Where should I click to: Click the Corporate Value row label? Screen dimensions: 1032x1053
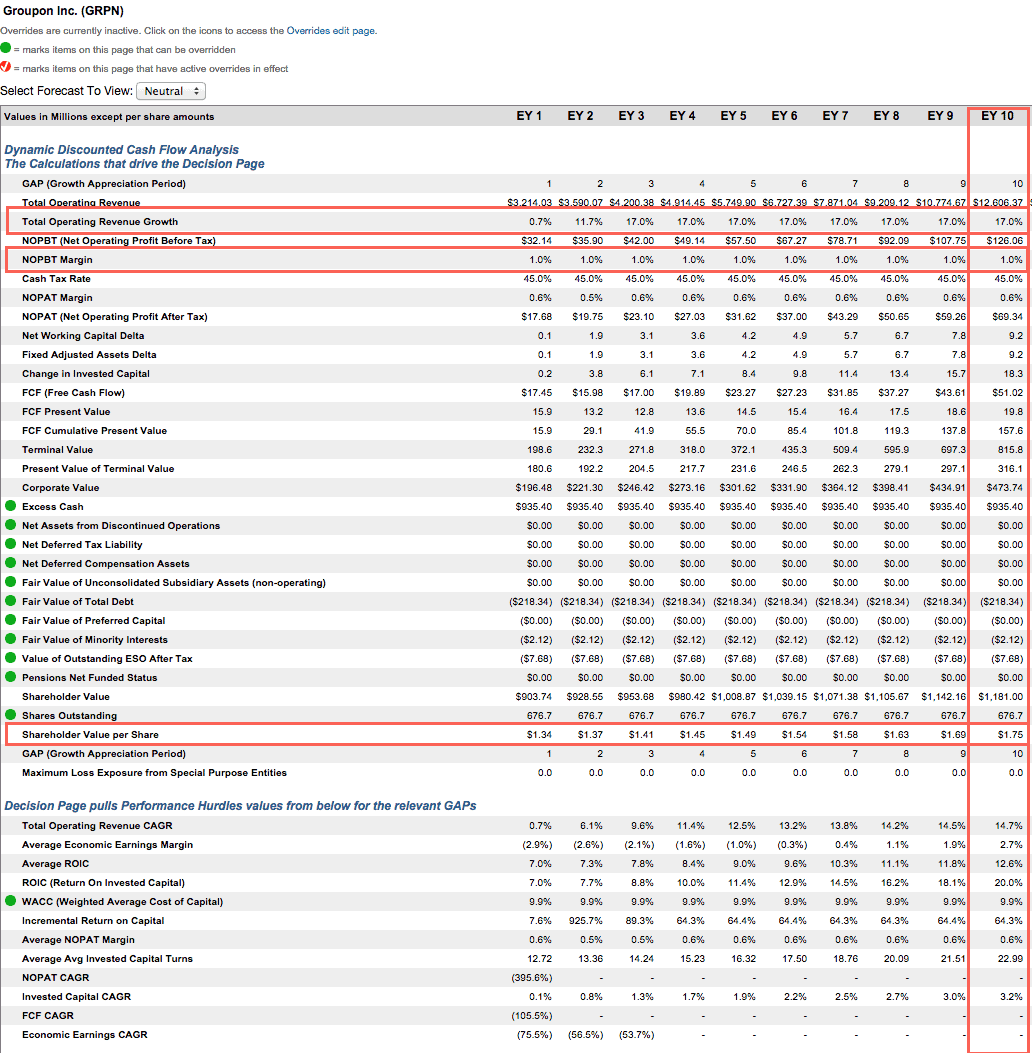tap(60, 488)
